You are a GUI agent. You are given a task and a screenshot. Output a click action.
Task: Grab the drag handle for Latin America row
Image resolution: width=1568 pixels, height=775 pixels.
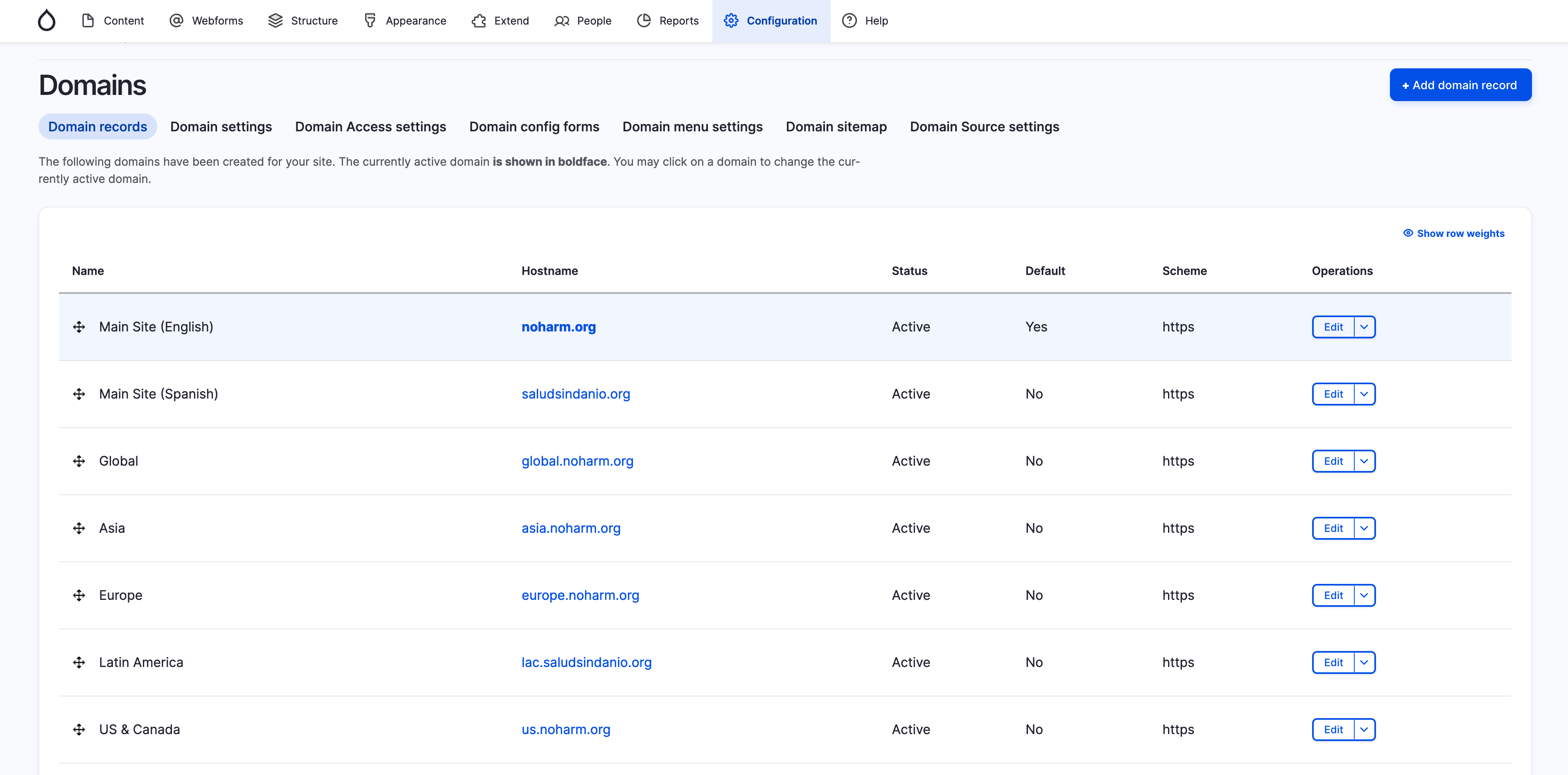coord(79,662)
